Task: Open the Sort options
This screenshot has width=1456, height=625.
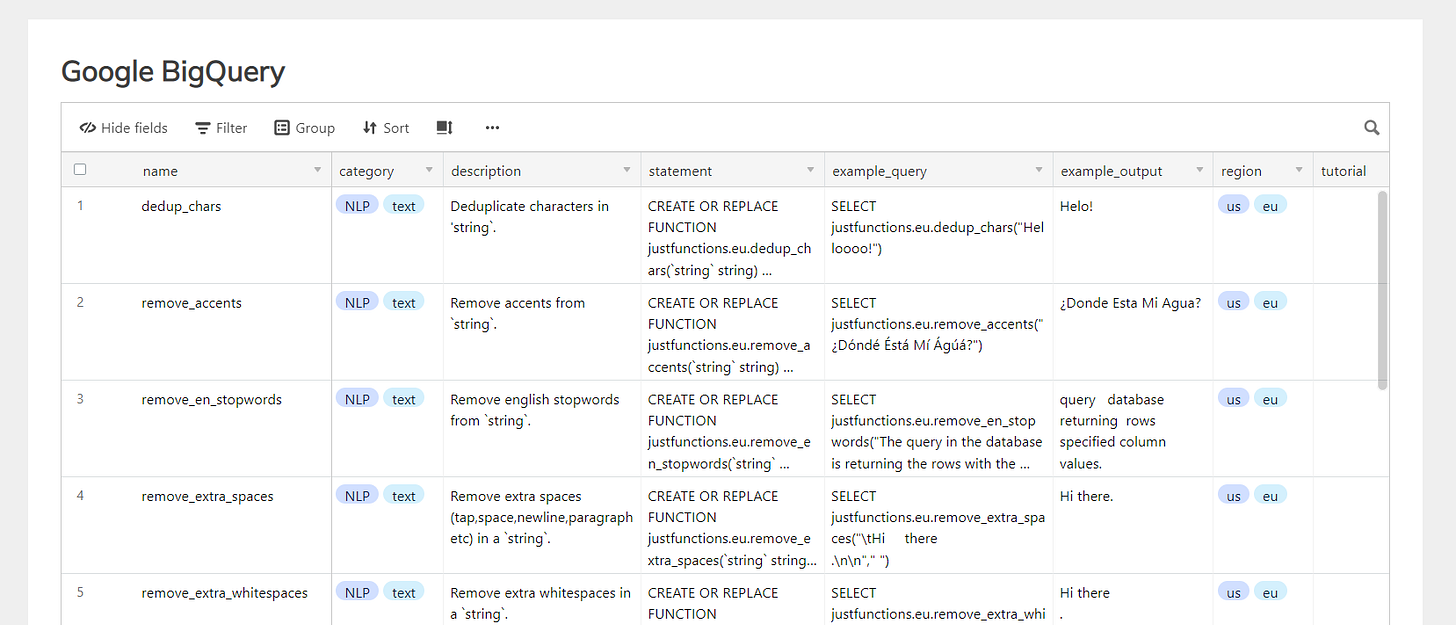Action: (x=386, y=128)
